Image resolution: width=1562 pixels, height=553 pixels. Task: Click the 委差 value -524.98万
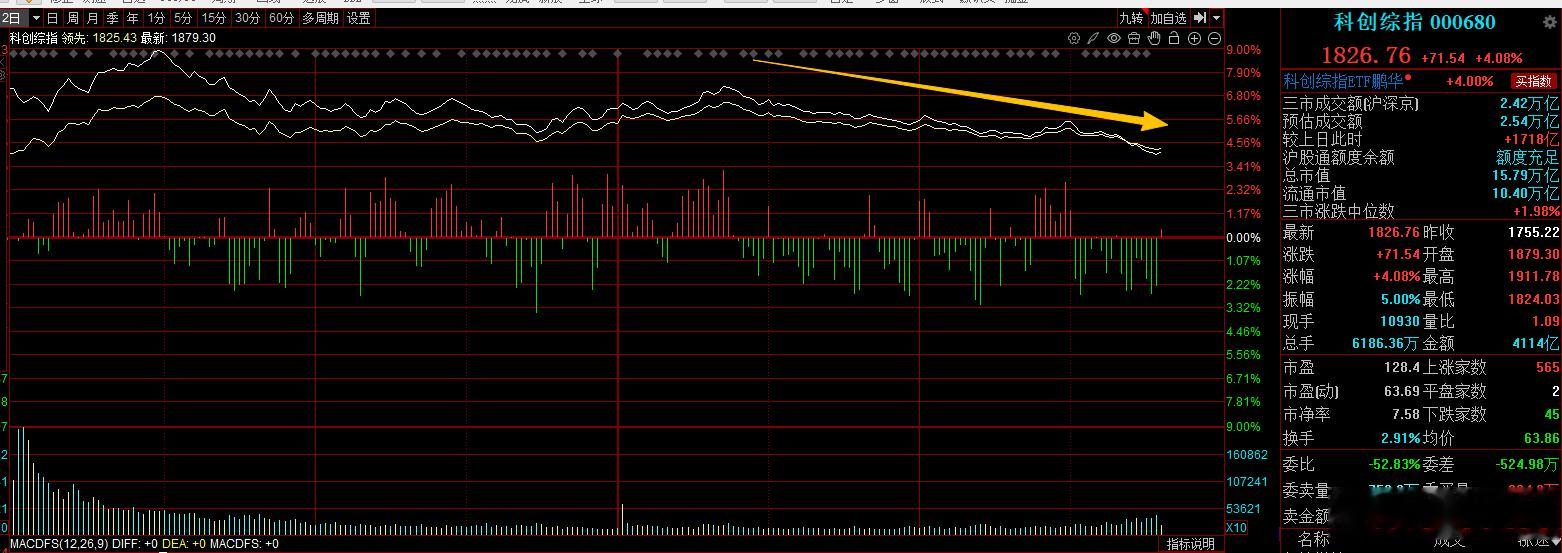(1526, 464)
